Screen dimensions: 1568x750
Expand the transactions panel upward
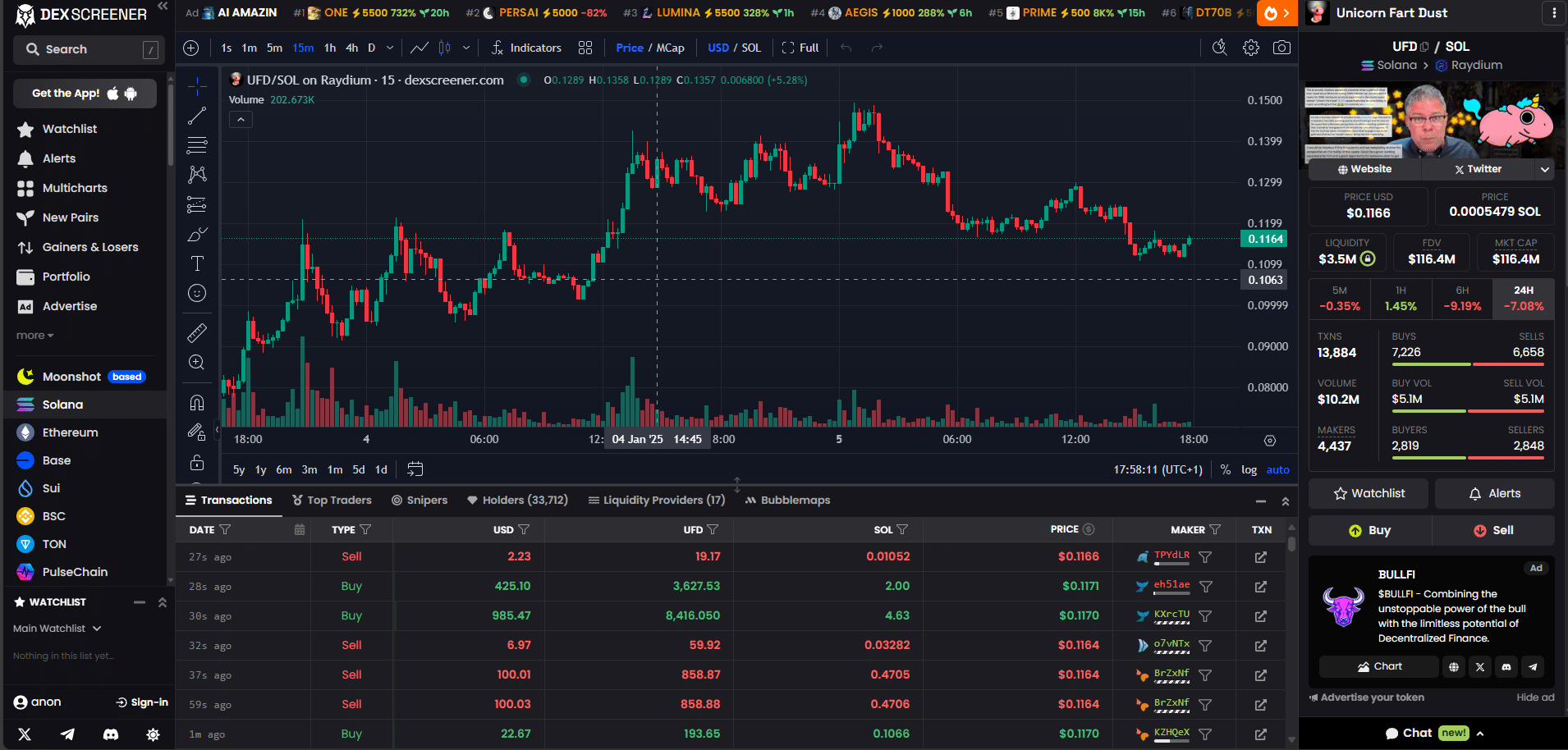click(x=1286, y=501)
